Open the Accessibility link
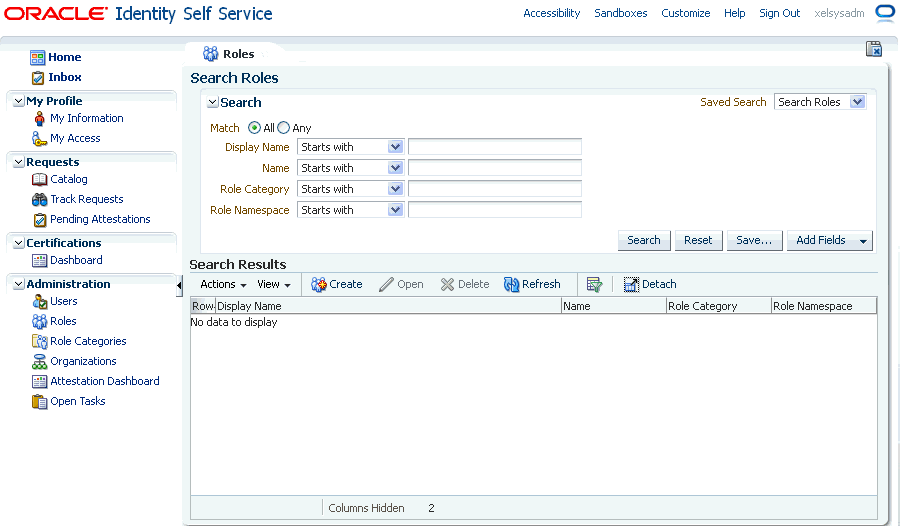Viewport: 900px width, 526px height. pyautogui.click(x=552, y=13)
